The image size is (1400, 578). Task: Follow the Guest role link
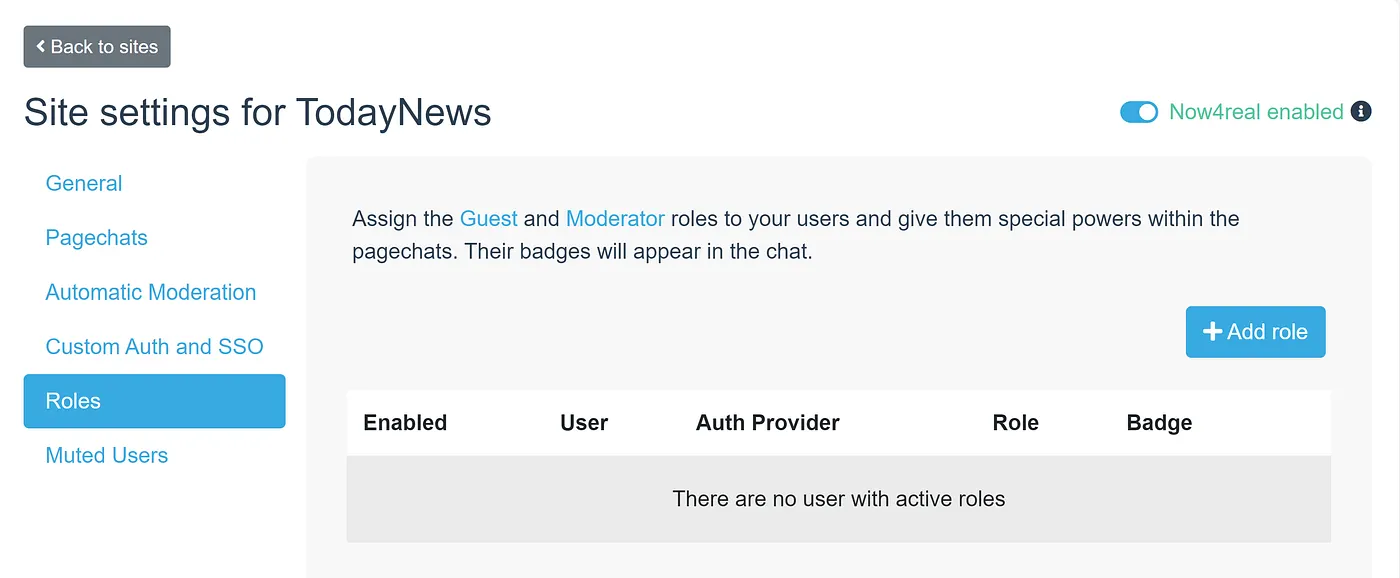(x=488, y=218)
